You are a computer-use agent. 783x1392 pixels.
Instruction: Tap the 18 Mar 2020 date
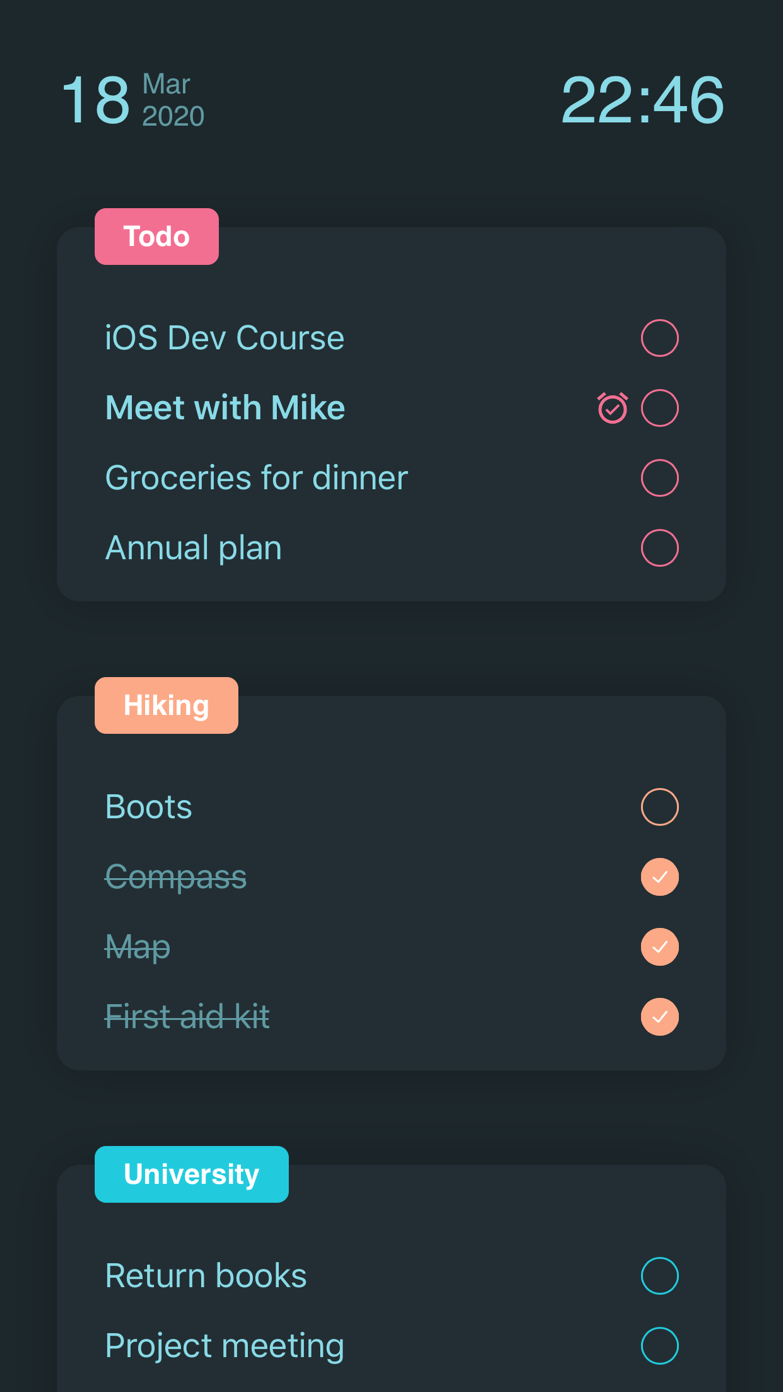pyautogui.click(x=133, y=100)
